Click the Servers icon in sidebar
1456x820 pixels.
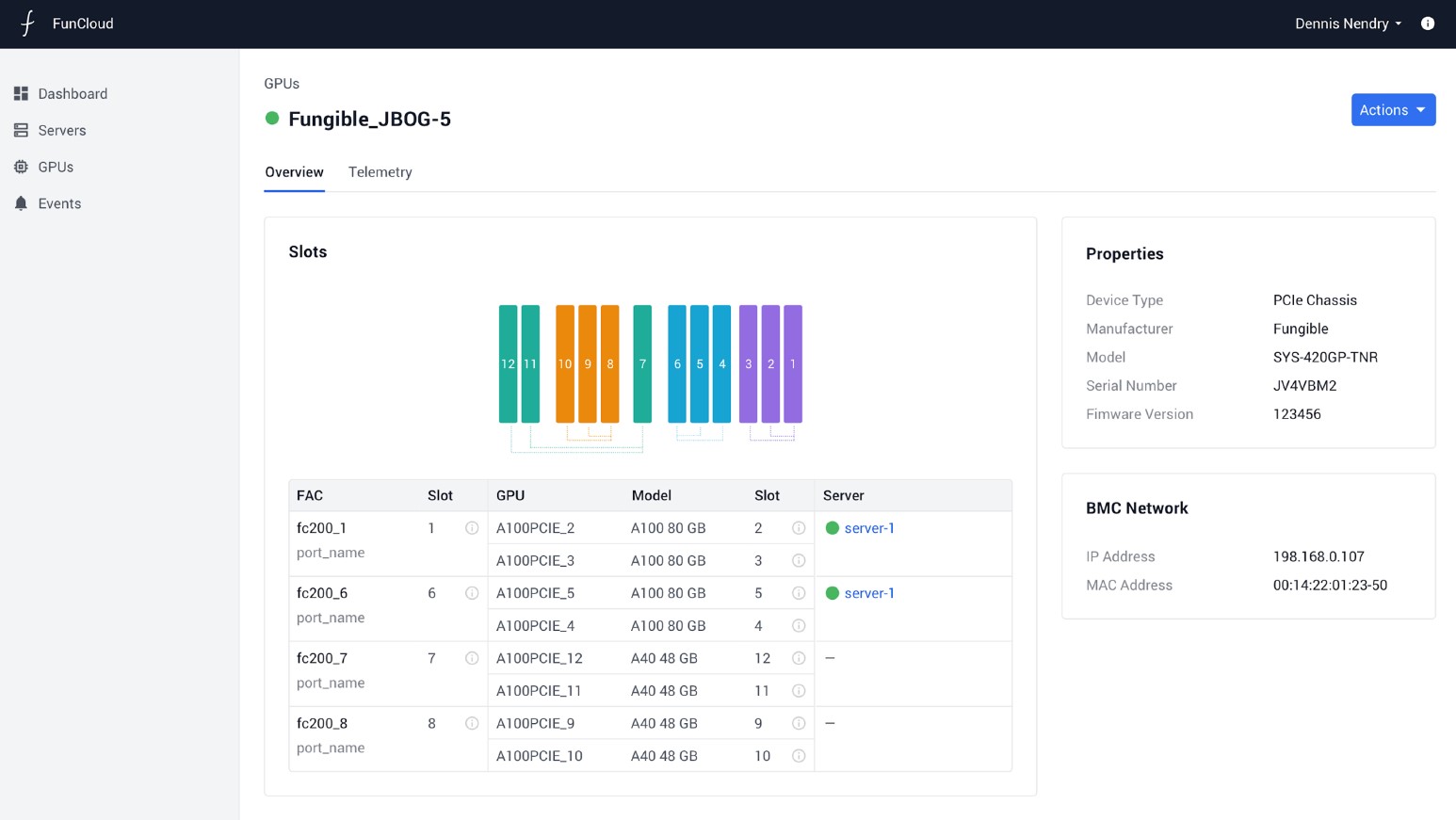pos(21,131)
